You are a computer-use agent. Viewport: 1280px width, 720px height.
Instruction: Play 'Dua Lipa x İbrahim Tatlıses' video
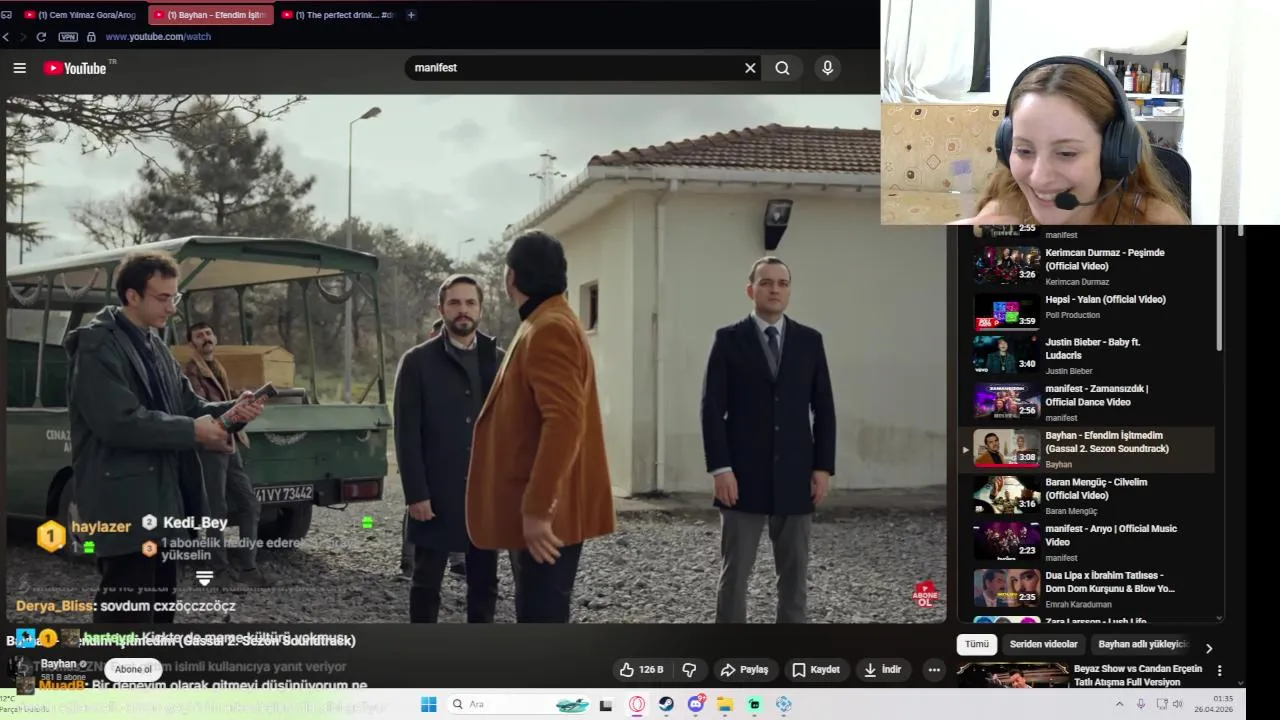click(1089, 588)
